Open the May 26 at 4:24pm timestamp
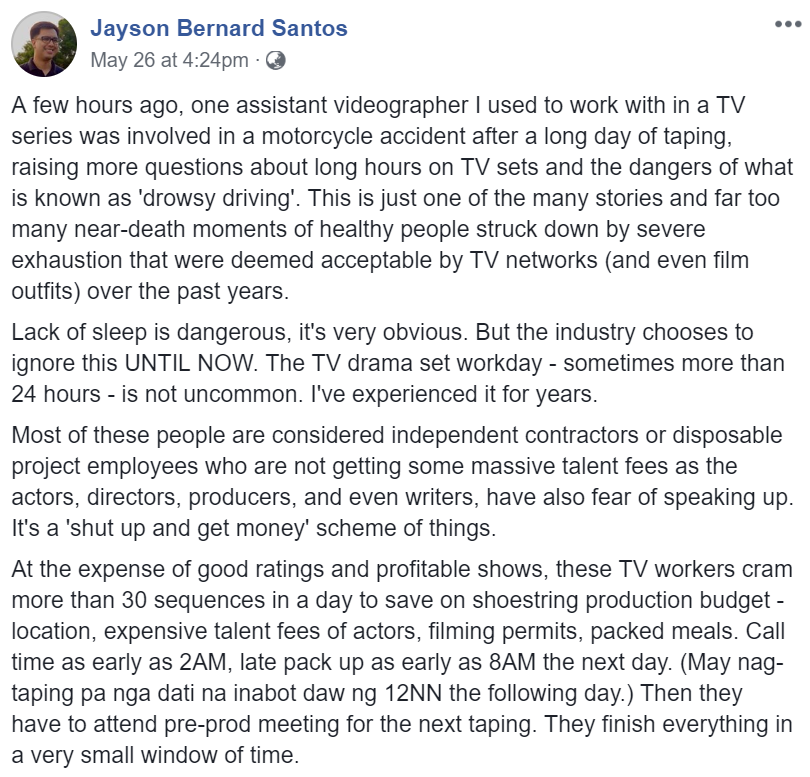The height and width of the screenshot is (777, 810). point(169,60)
